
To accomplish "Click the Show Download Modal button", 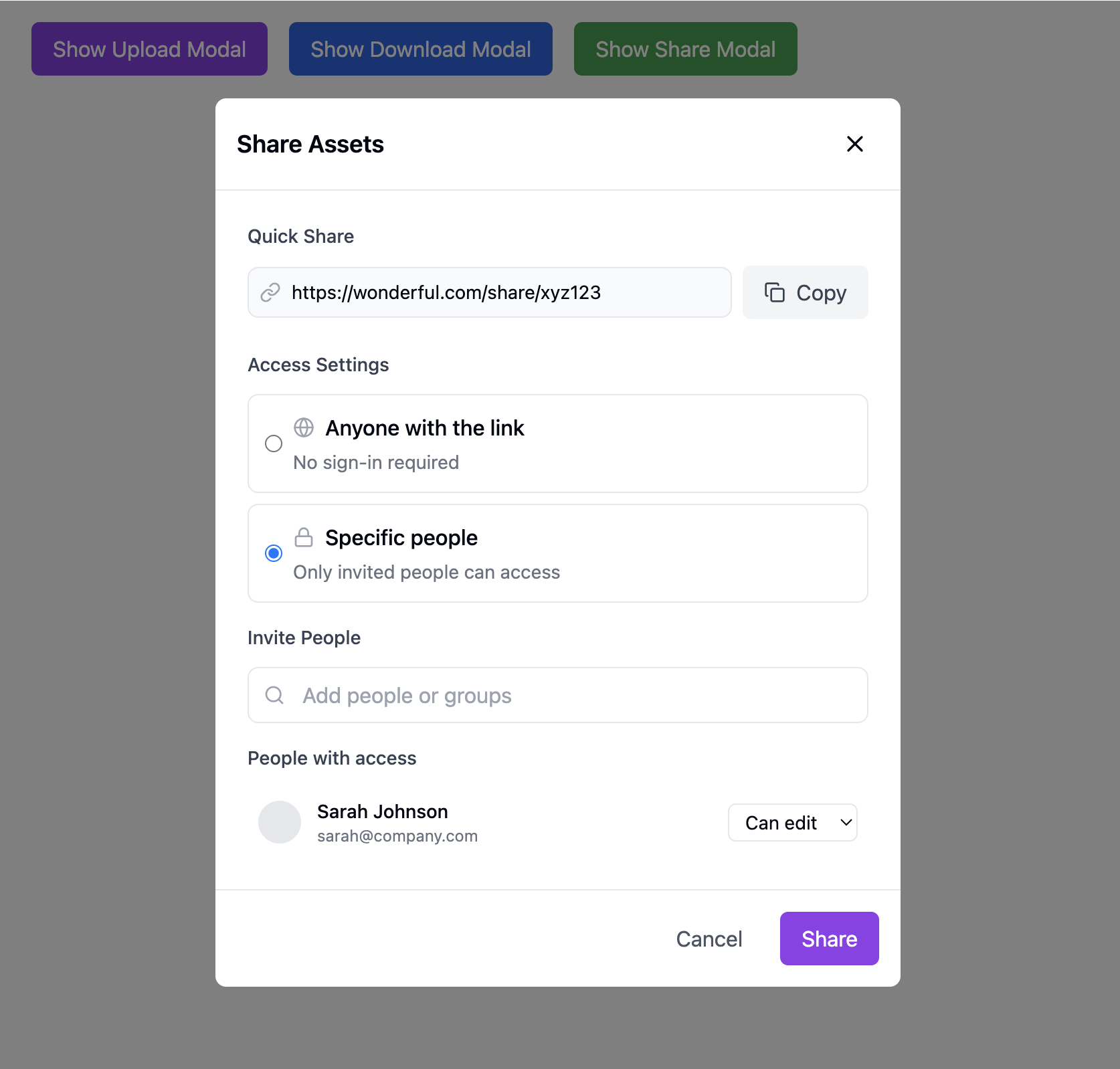I will (420, 49).
